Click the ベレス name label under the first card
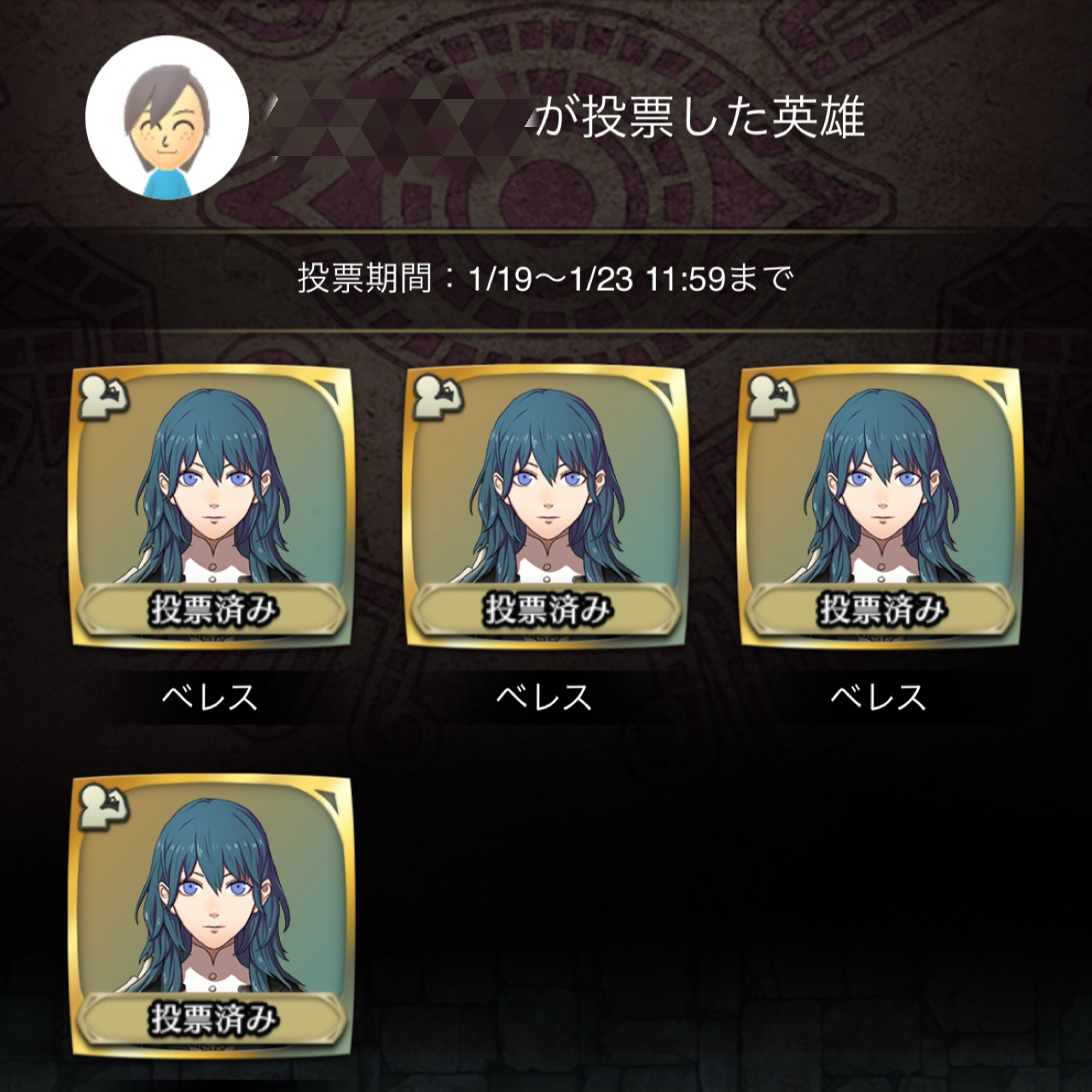 coord(210,698)
